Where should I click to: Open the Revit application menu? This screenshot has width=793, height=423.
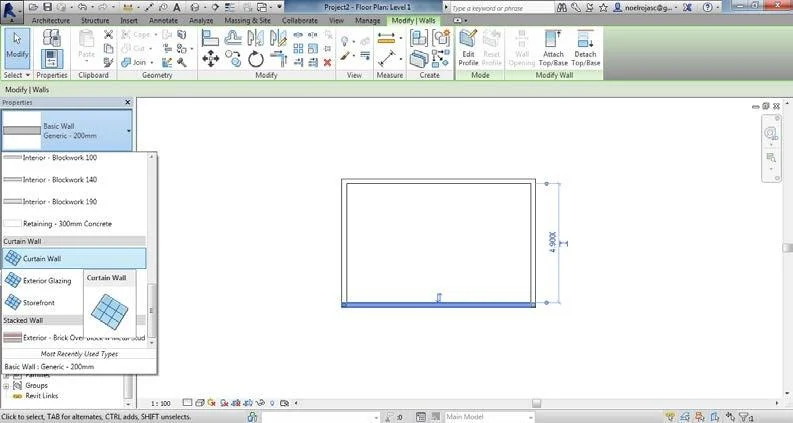[x=11, y=11]
